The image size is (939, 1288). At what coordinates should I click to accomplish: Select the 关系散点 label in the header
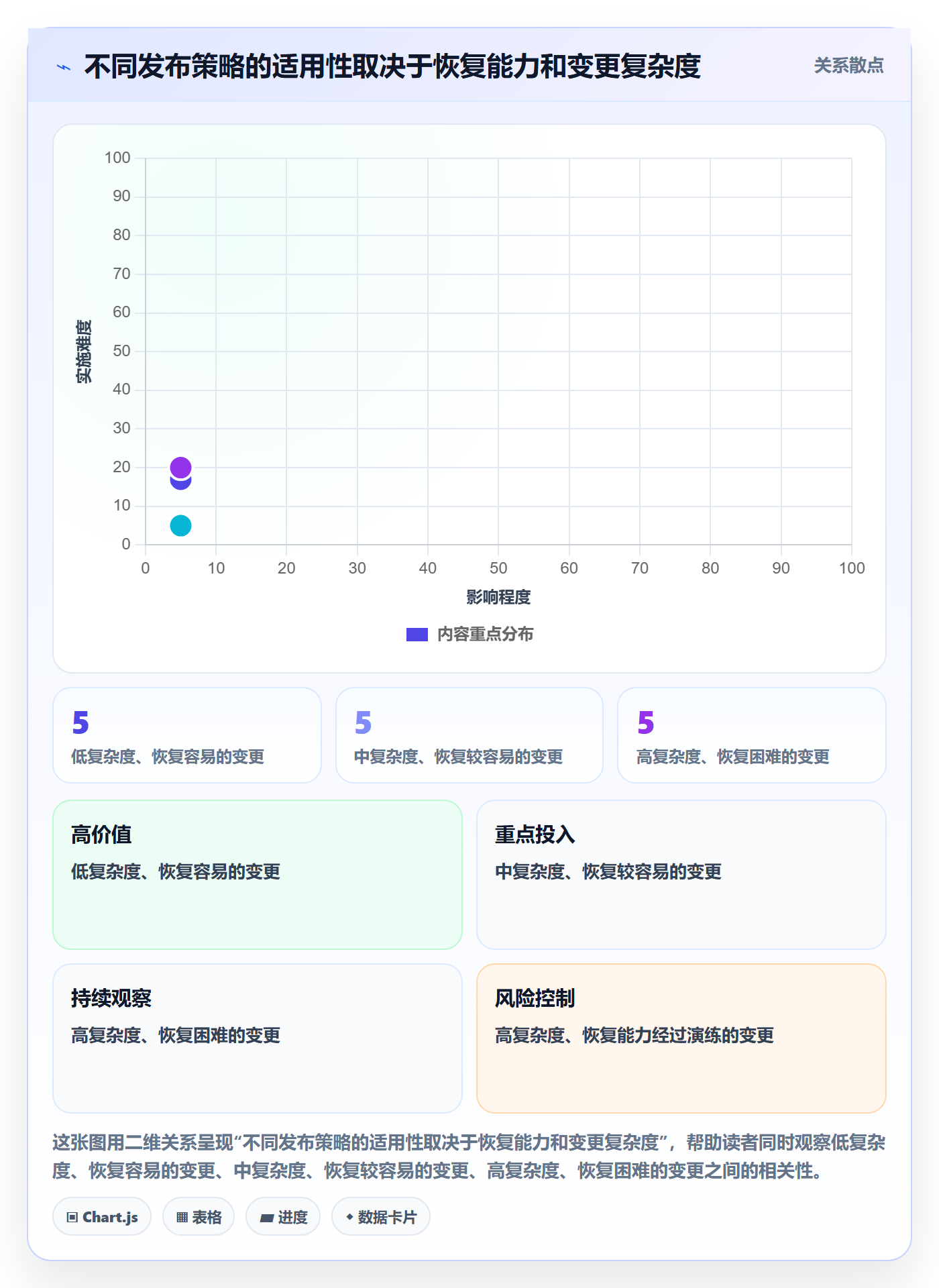tap(848, 66)
